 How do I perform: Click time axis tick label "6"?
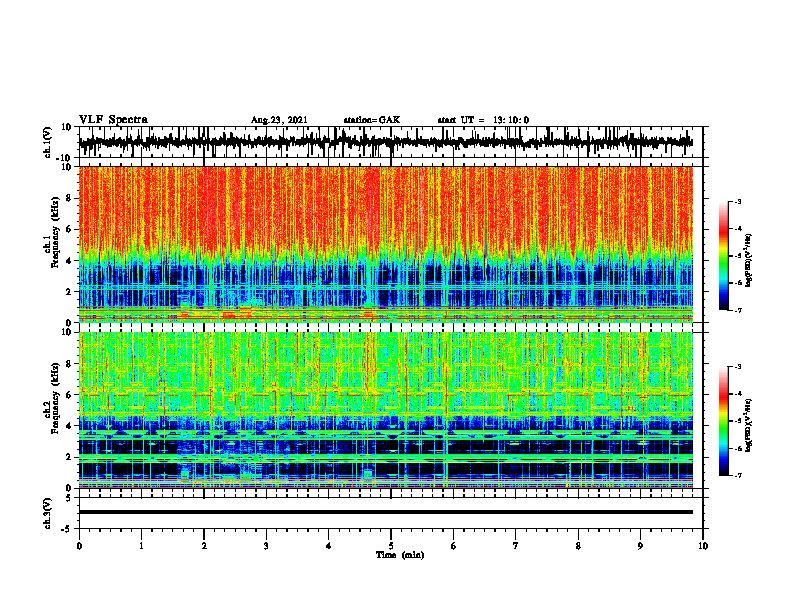(x=454, y=546)
